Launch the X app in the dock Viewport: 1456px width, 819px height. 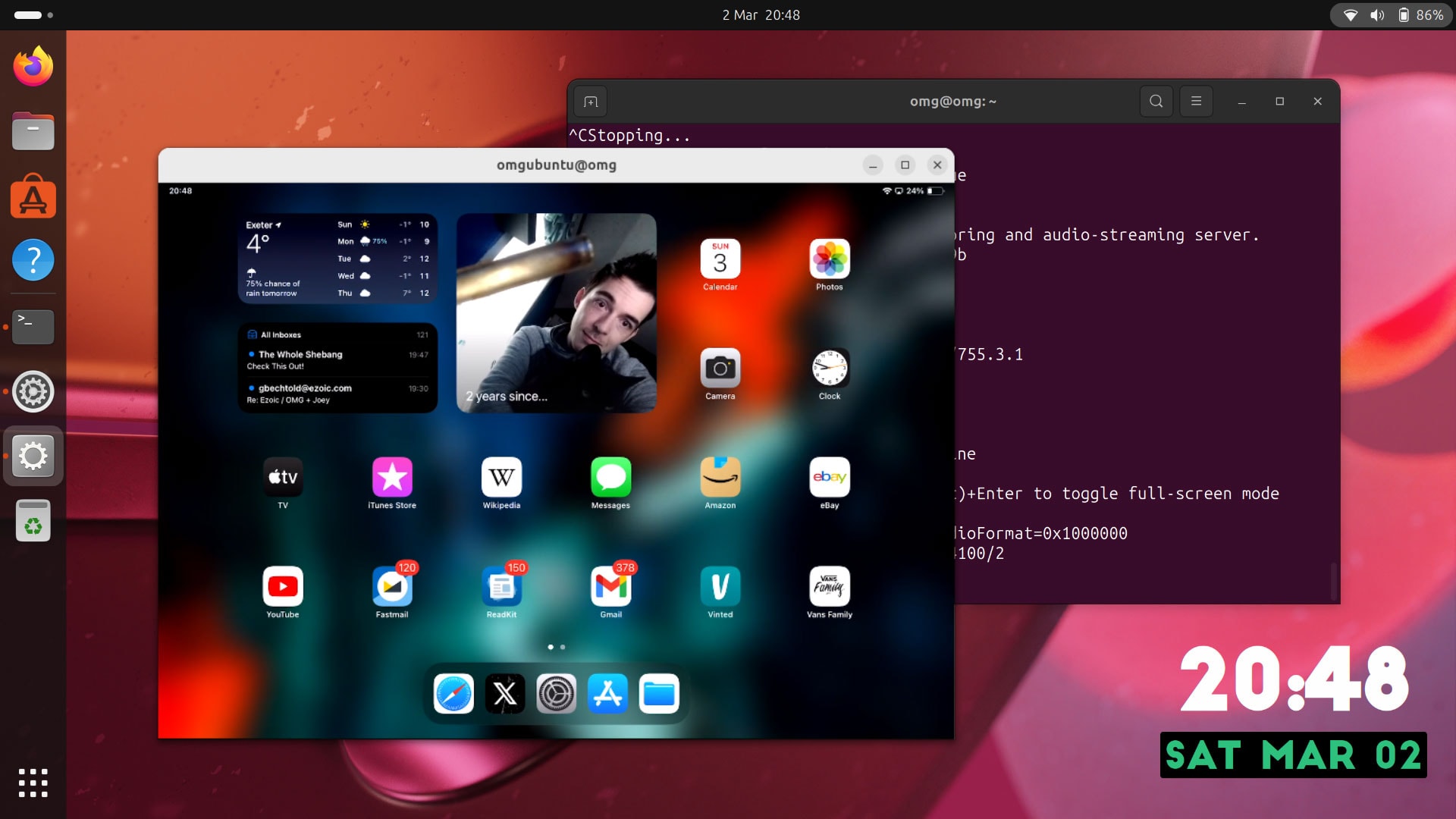(505, 693)
